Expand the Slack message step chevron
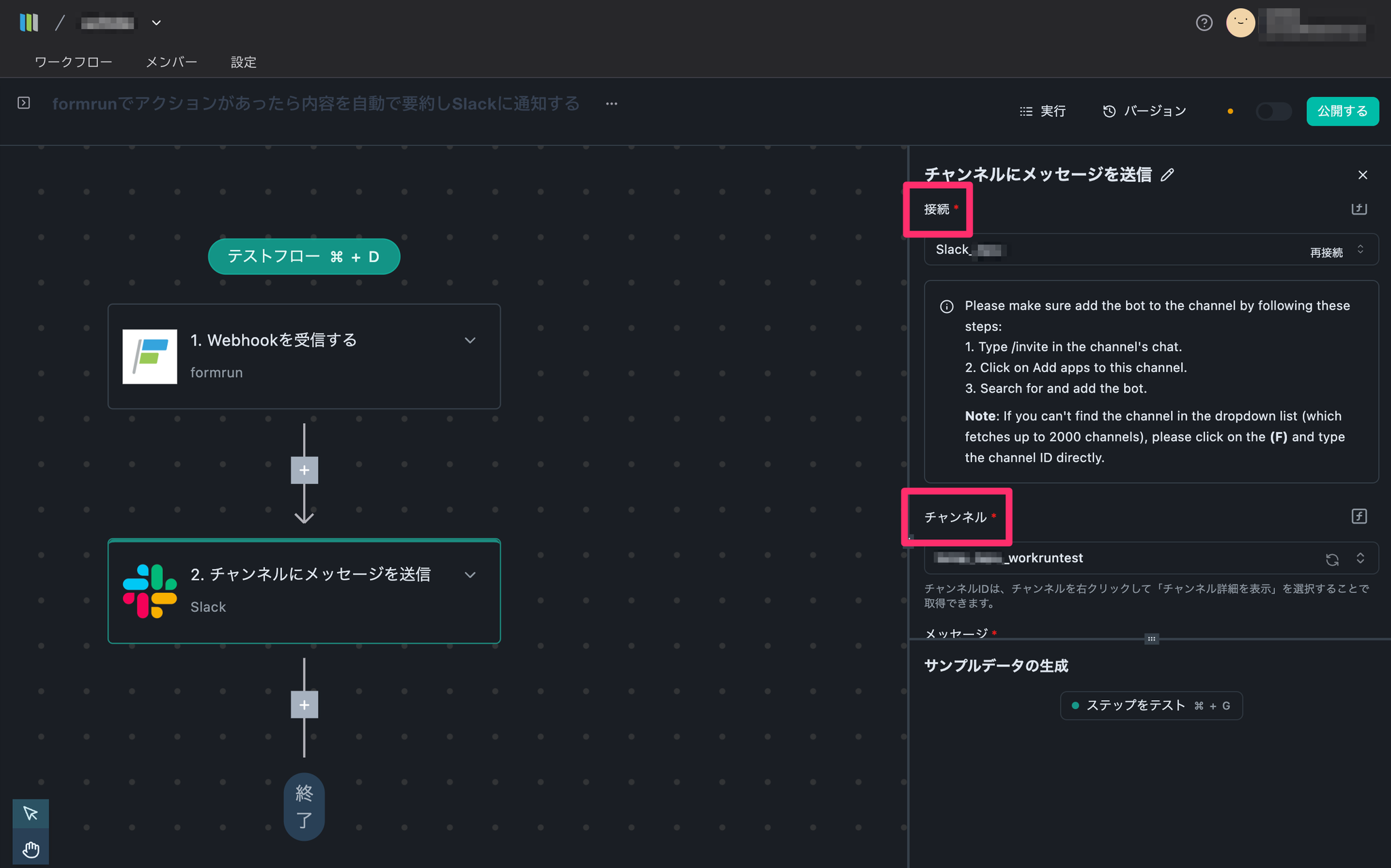 pyautogui.click(x=470, y=575)
